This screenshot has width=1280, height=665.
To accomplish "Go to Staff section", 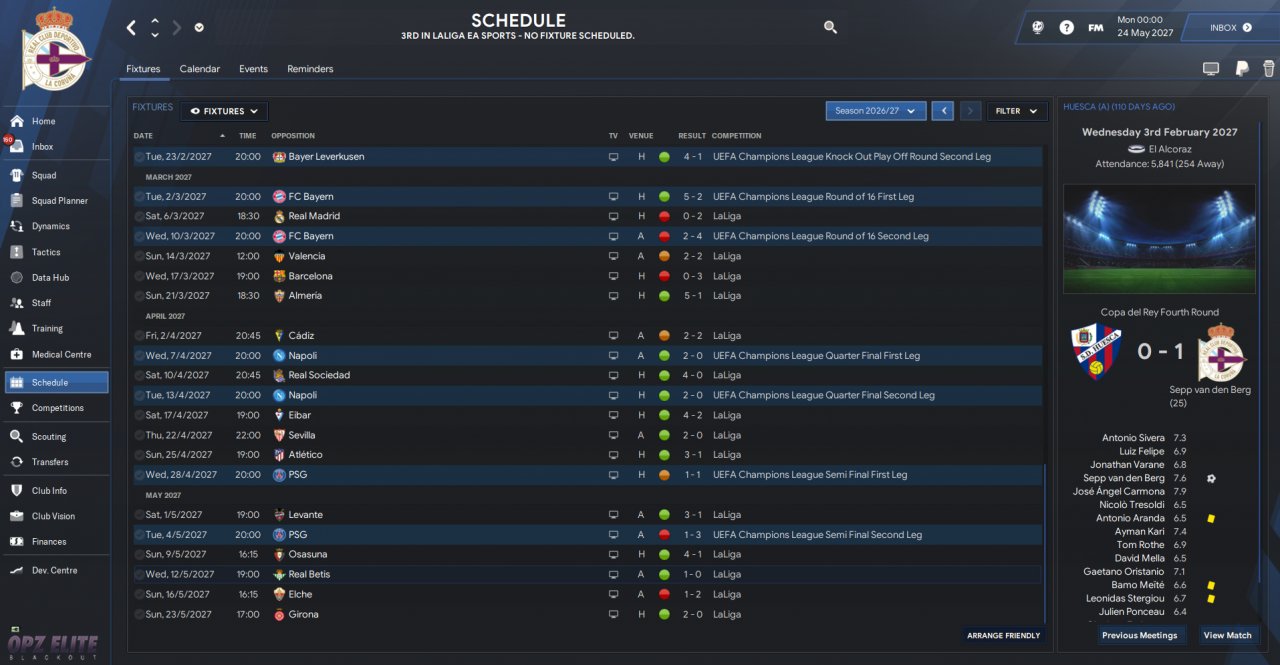I will (x=55, y=303).
